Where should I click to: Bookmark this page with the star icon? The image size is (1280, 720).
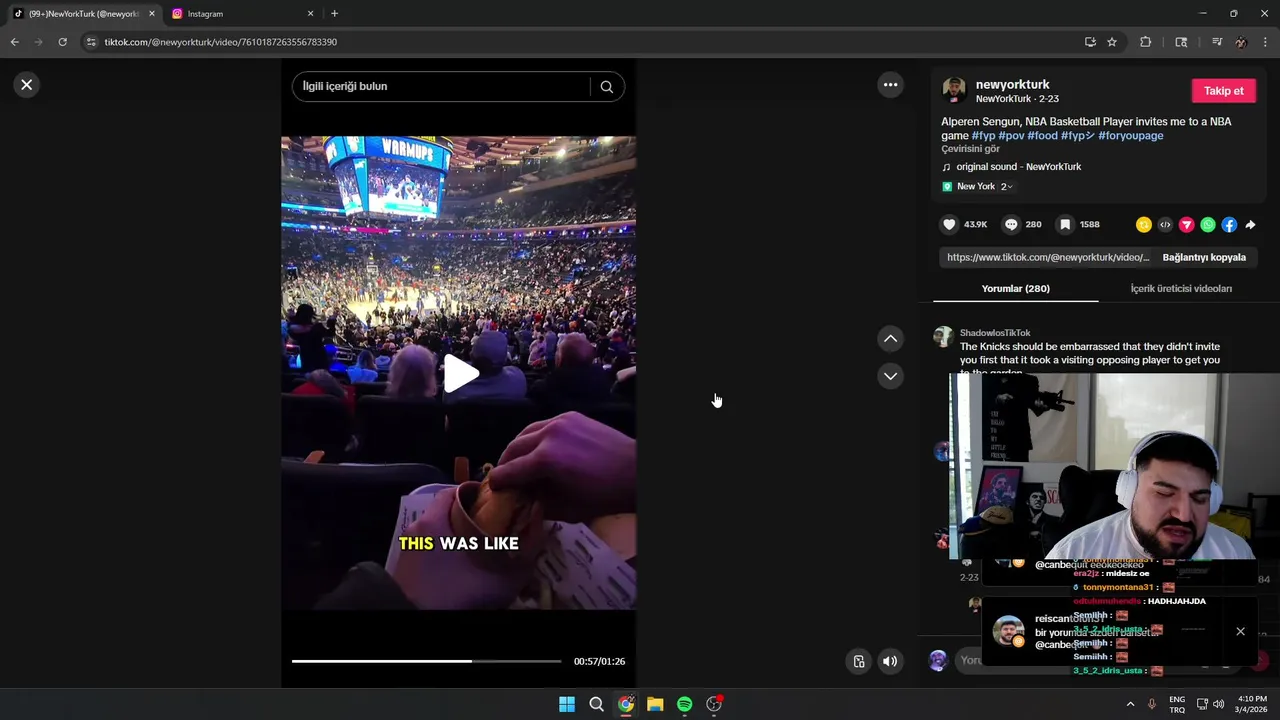pyautogui.click(x=1112, y=42)
